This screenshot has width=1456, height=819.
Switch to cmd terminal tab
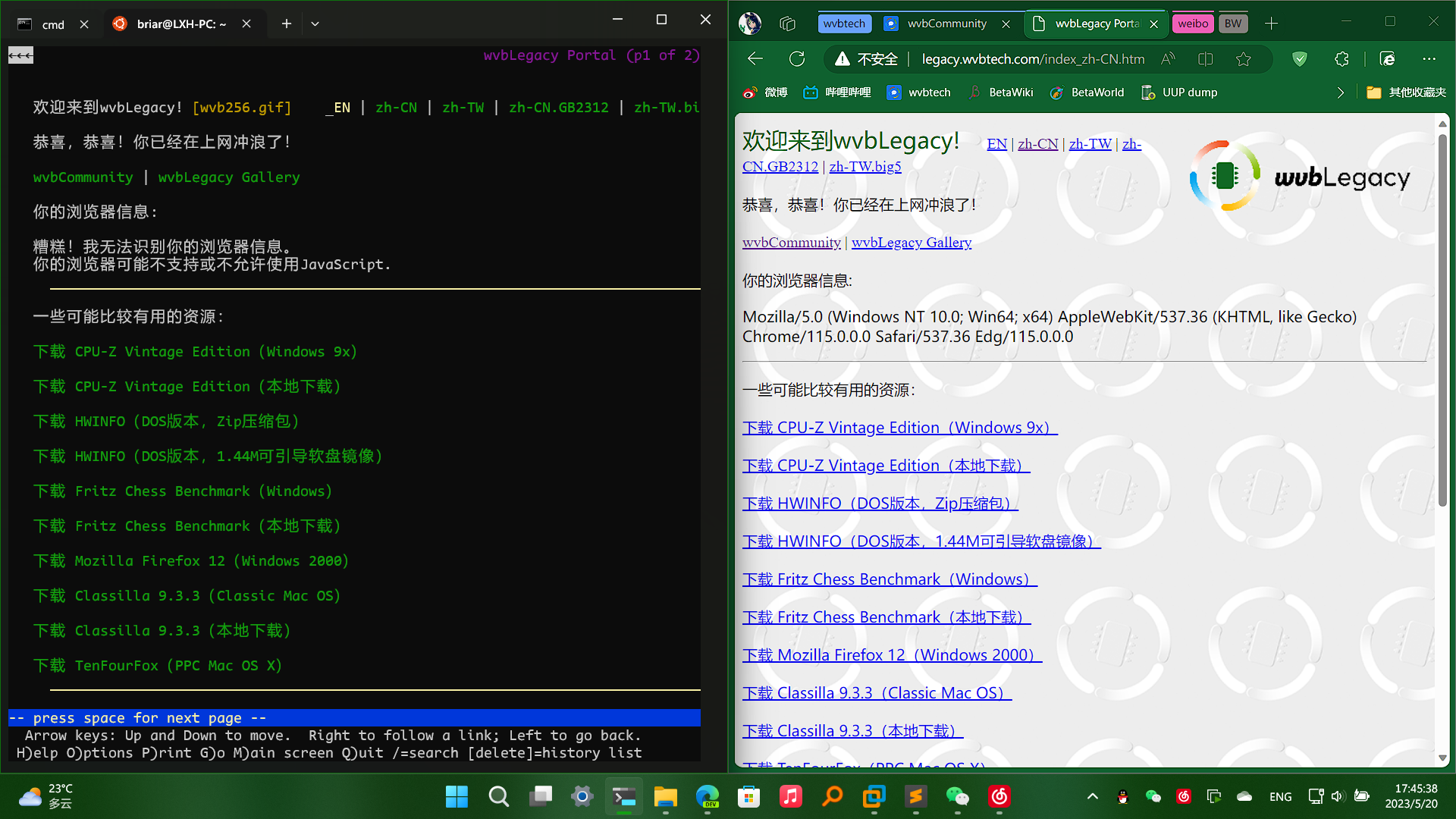click(x=53, y=24)
